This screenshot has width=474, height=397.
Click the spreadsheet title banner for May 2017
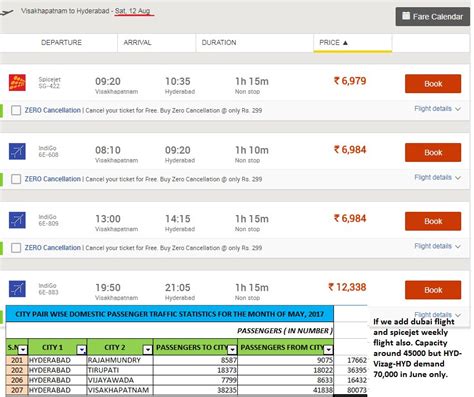(170, 314)
